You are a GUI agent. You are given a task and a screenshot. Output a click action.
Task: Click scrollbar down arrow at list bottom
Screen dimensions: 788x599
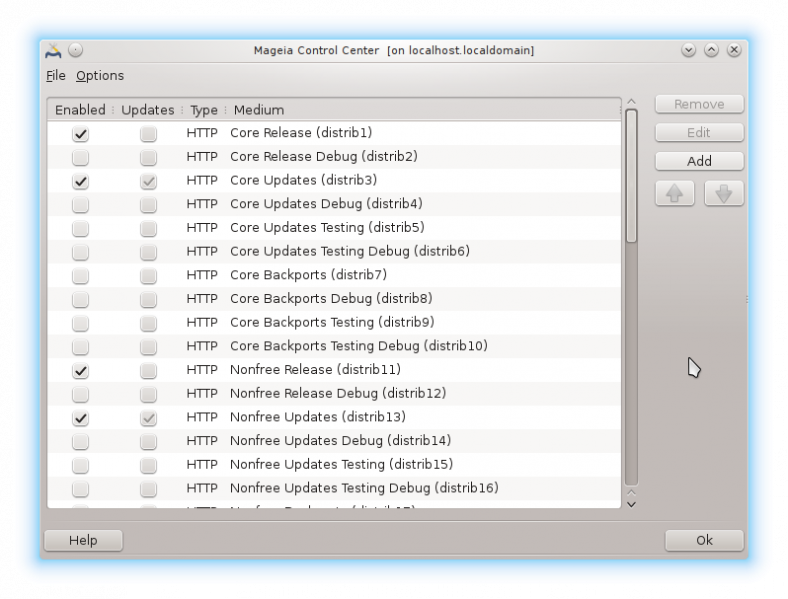(632, 504)
